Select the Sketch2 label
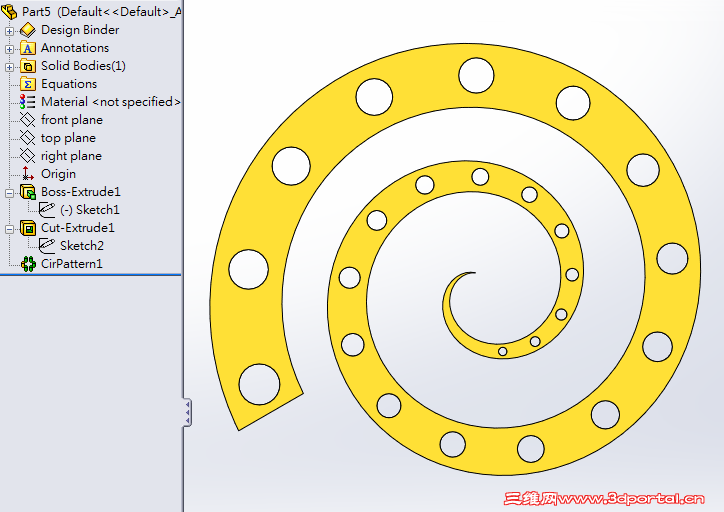Viewport: 724px width, 512px height. point(82,246)
